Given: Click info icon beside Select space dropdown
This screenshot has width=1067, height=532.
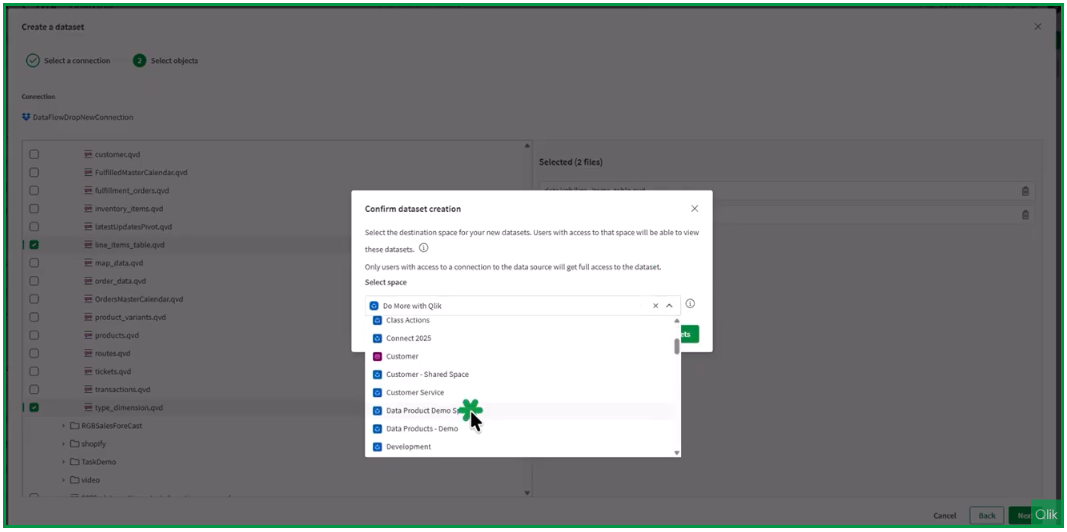Looking at the screenshot, I should pyautogui.click(x=690, y=304).
